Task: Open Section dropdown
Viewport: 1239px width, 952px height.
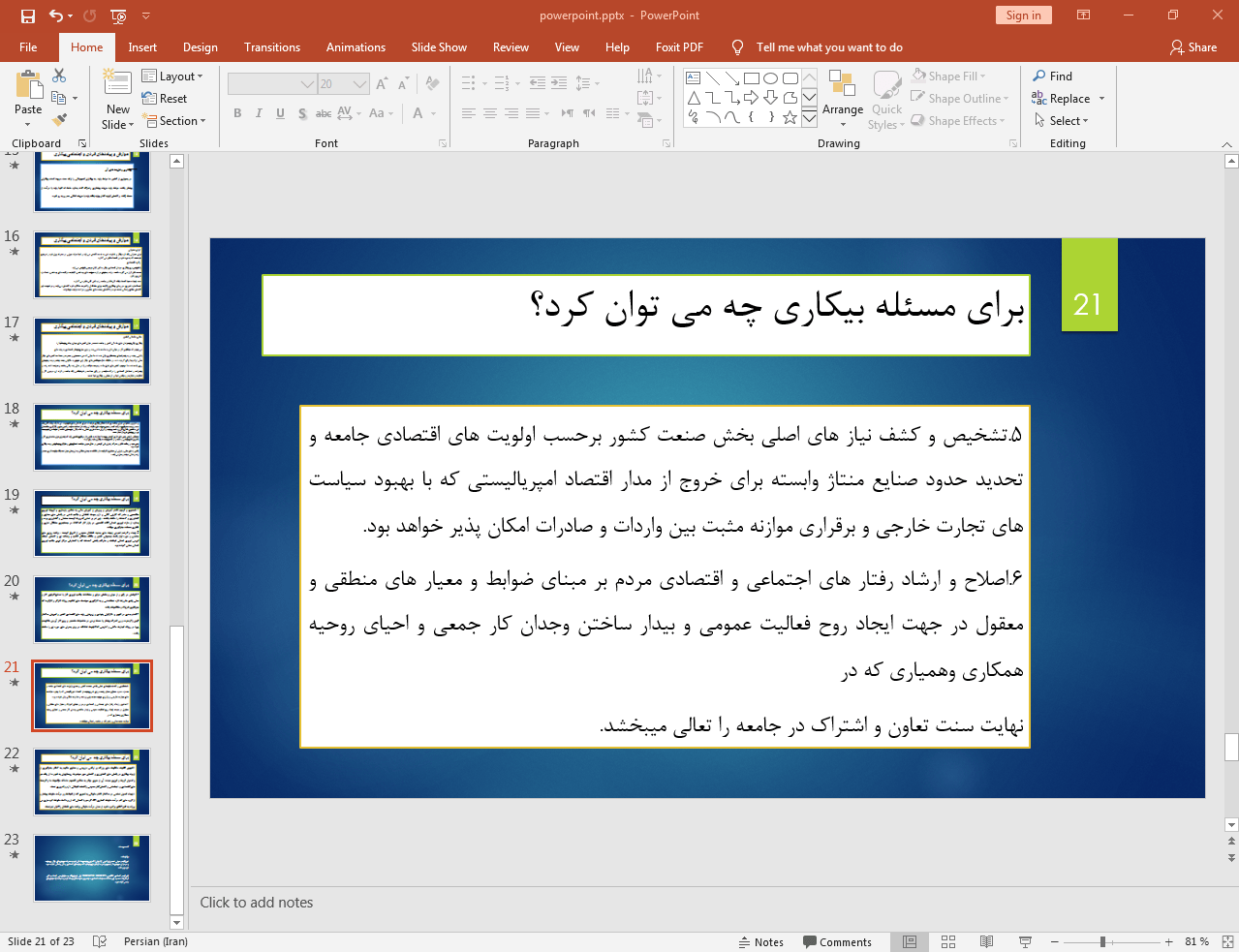Action: (174, 120)
